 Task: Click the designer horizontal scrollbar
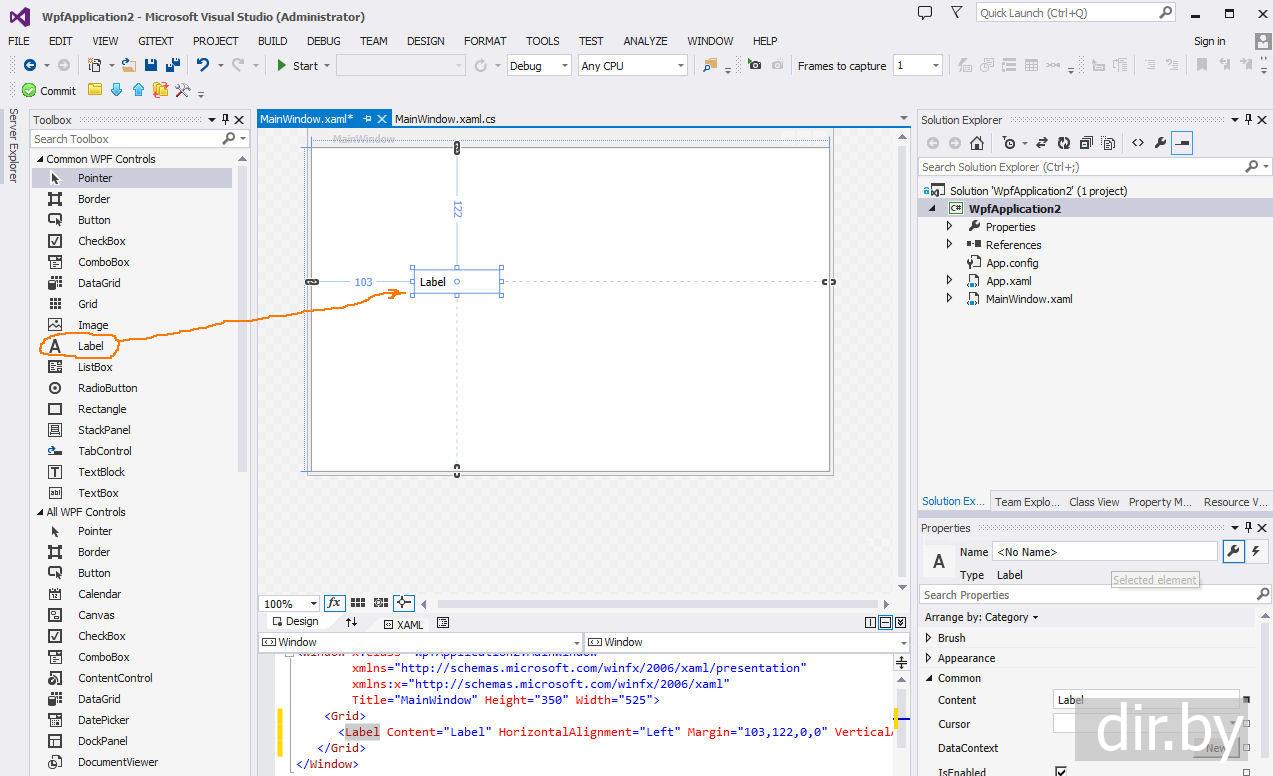pos(655,604)
